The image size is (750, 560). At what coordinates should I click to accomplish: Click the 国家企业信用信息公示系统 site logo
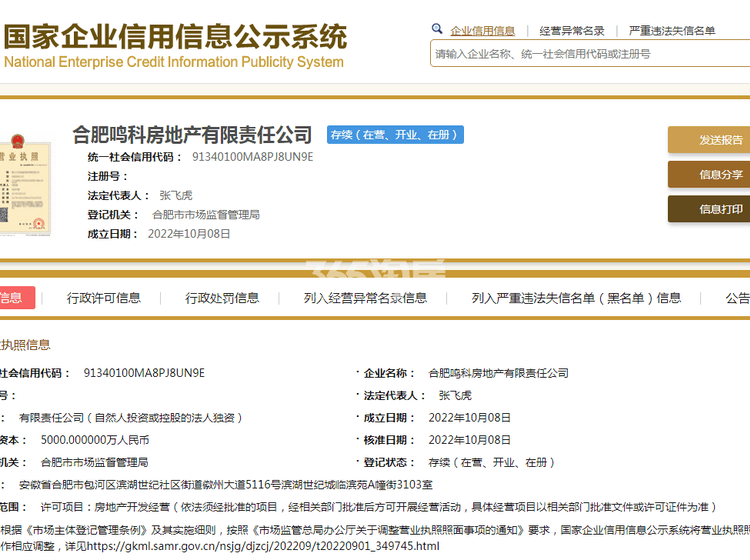click(x=174, y=46)
